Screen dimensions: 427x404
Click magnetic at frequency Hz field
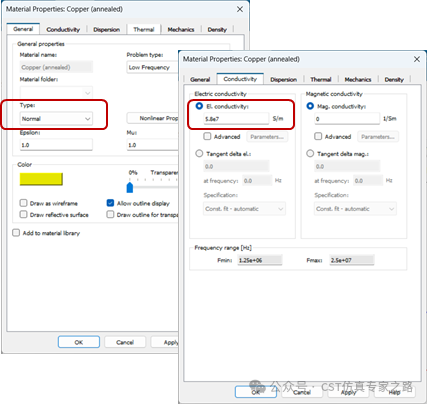(368, 181)
